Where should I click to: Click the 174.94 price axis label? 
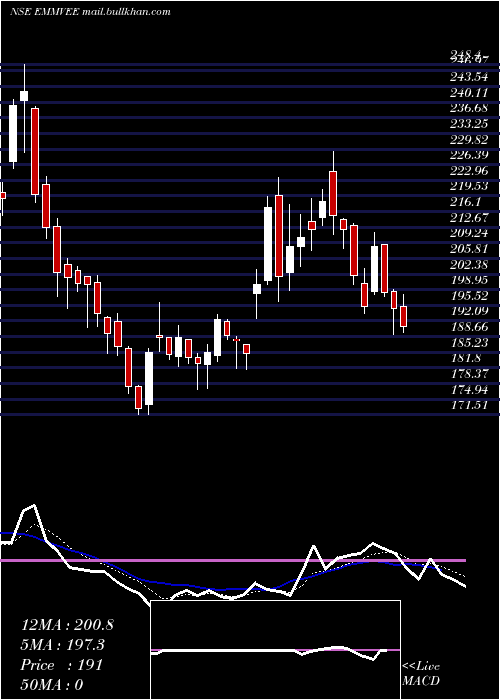(x=469, y=389)
